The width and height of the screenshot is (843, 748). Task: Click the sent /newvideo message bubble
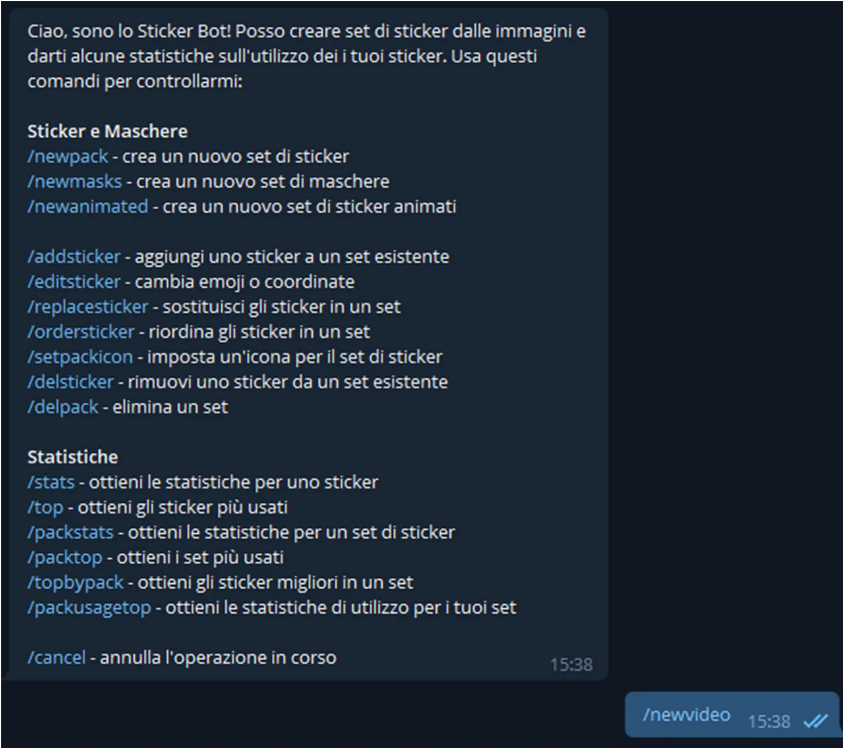732,715
